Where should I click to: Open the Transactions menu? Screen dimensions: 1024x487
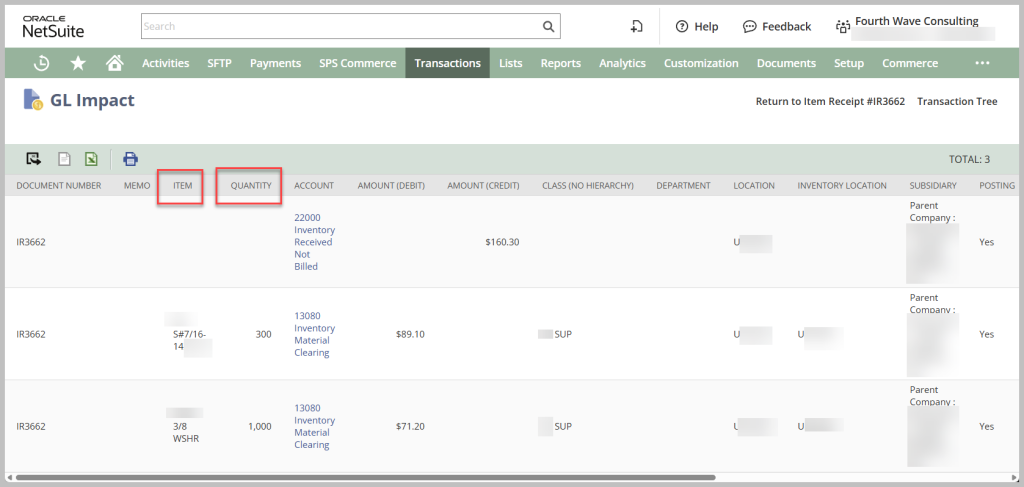coord(447,63)
